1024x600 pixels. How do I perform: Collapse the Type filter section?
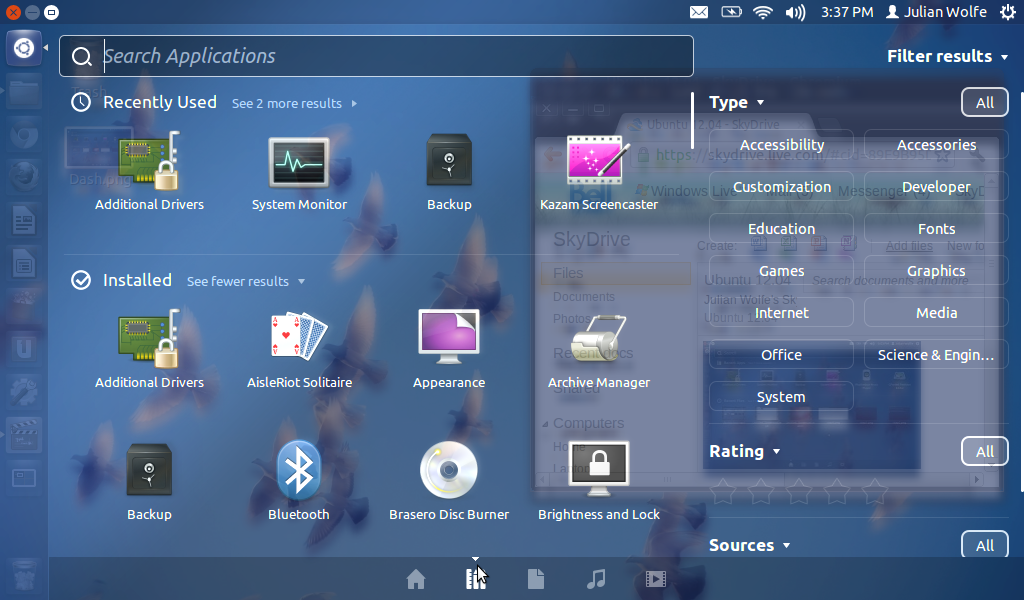pyautogui.click(x=736, y=103)
